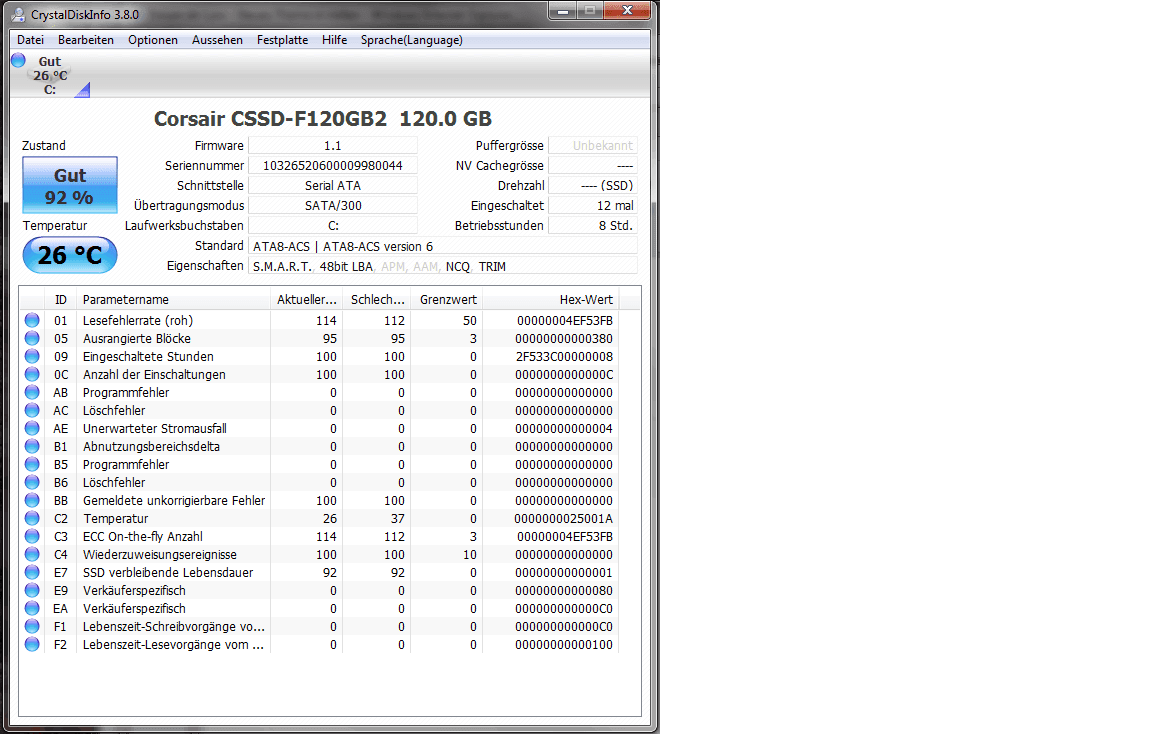Sort by the Grenzwert column header

point(447,299)
